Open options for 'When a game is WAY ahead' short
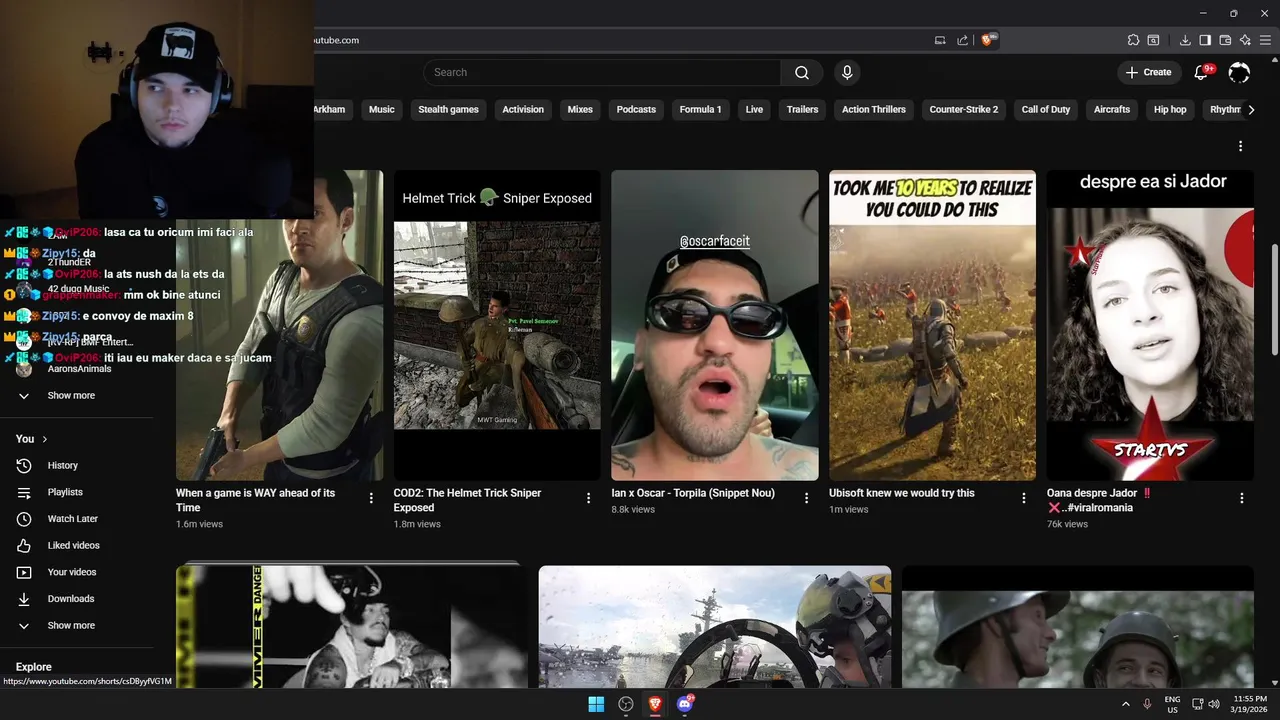The width and height of the screenshot is (1280, 720). [371, 498]
